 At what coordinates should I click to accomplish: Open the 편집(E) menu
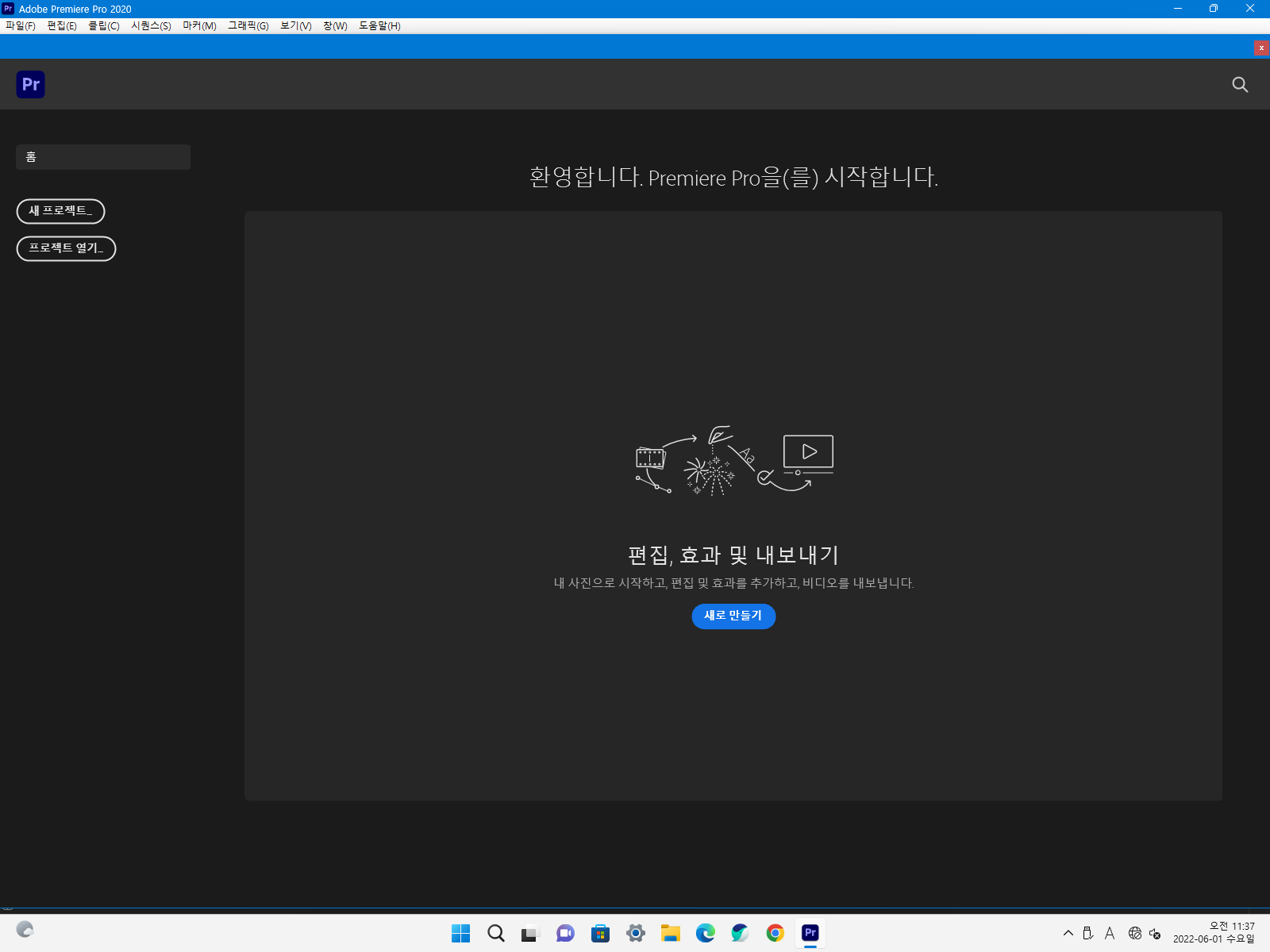pos(62,25)
